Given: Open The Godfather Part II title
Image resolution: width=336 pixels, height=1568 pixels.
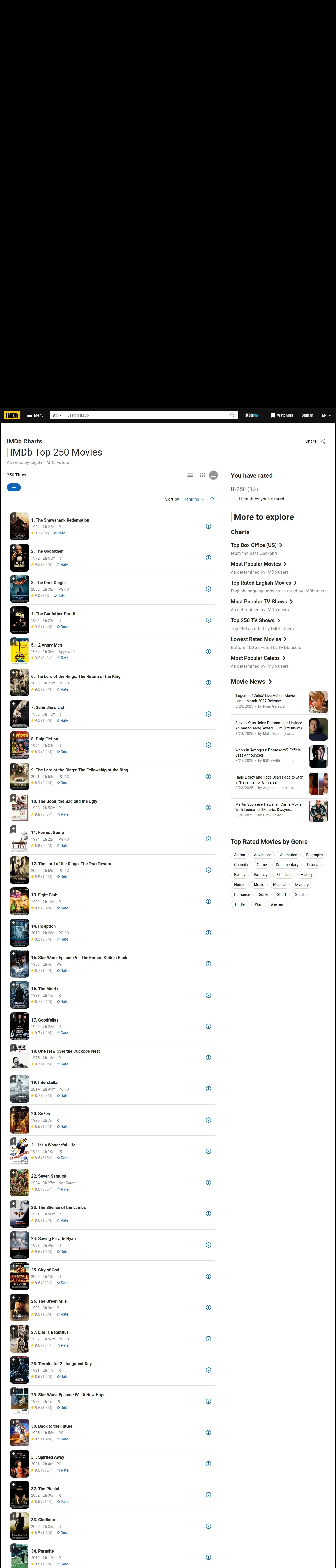Looking at the screenshot, I should click(x=54, y=614).
